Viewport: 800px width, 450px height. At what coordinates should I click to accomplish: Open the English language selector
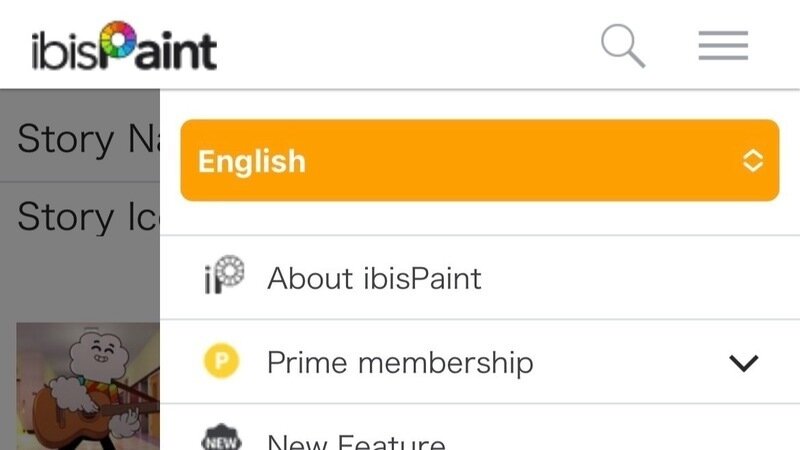479,161
